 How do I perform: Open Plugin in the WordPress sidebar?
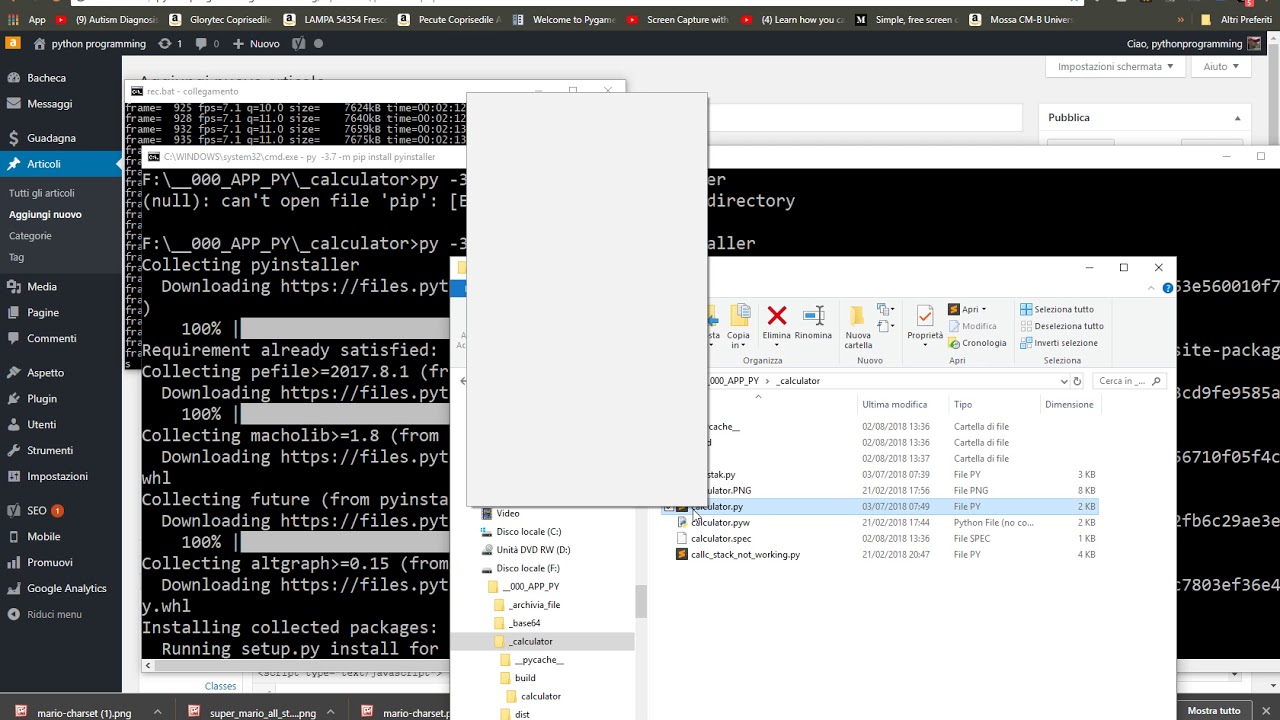click(42, 398)
